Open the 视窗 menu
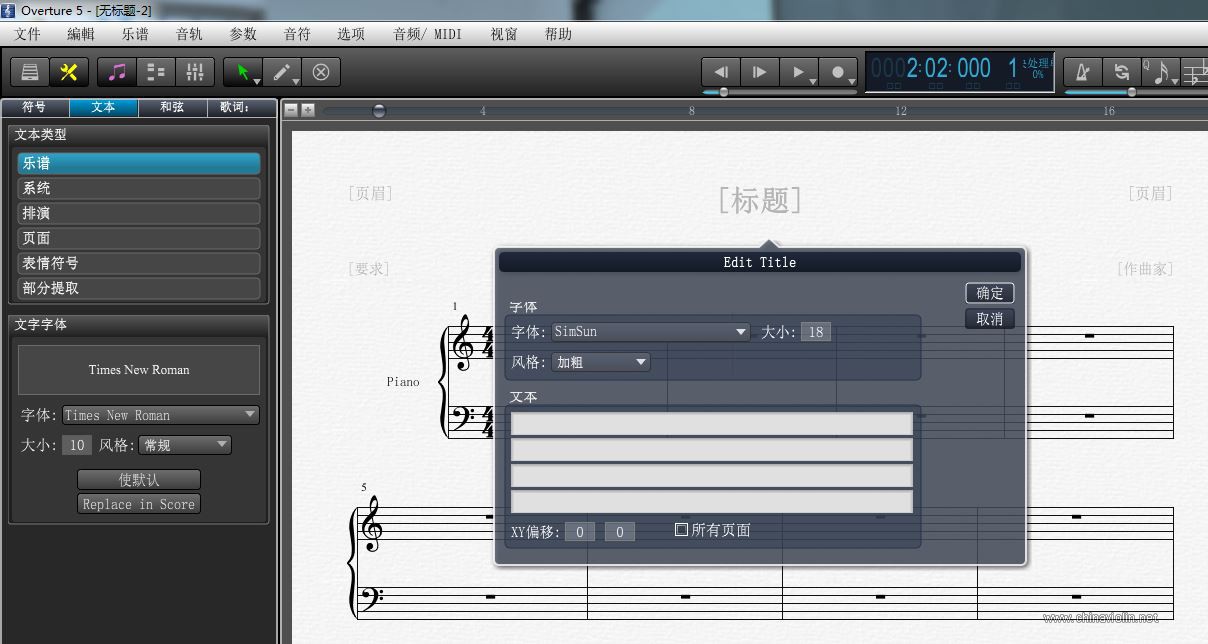This screenshot has height=644, width=1208. click(x=504, y=34)
